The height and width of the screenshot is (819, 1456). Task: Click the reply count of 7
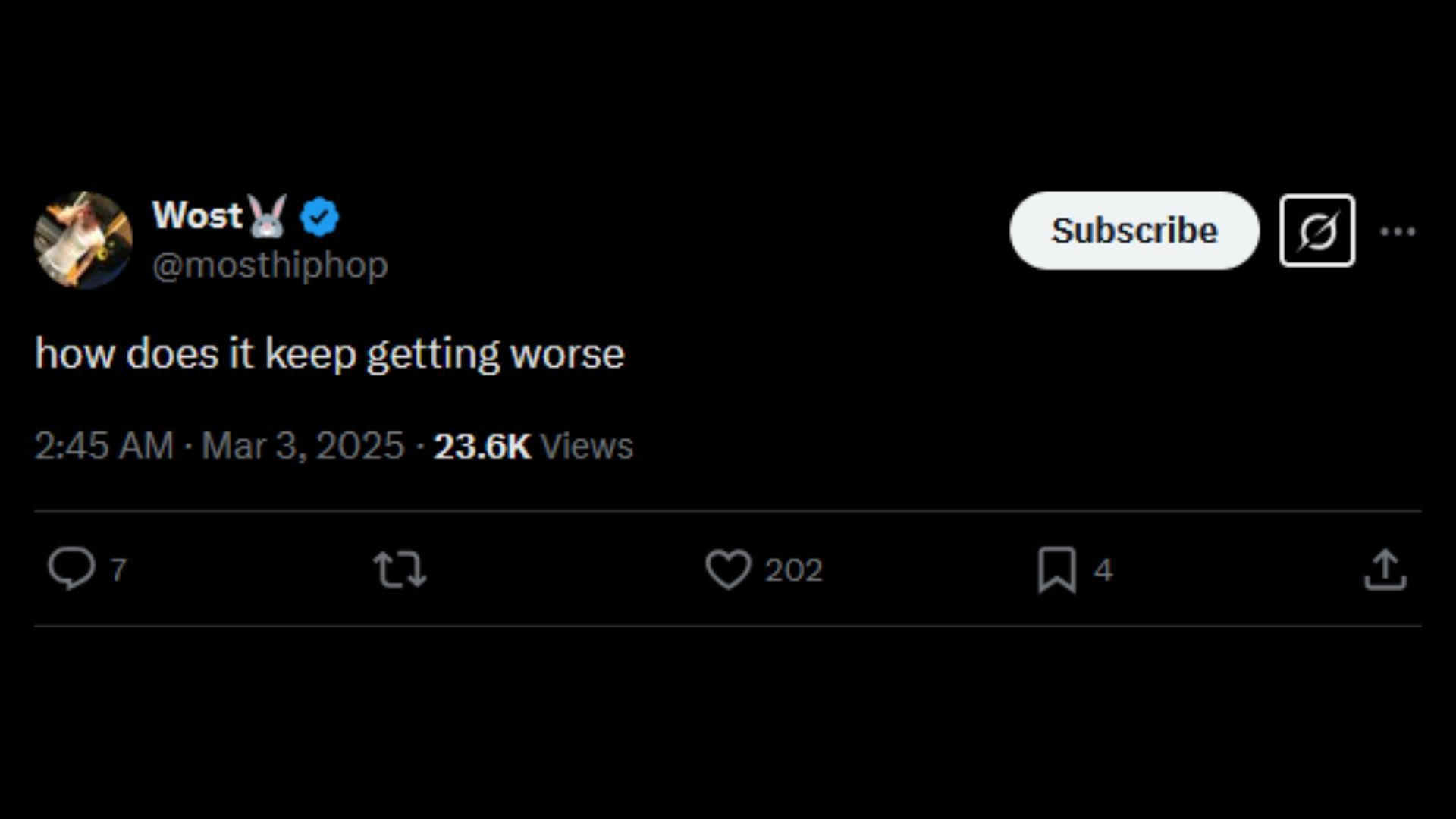tap(118, 570)
